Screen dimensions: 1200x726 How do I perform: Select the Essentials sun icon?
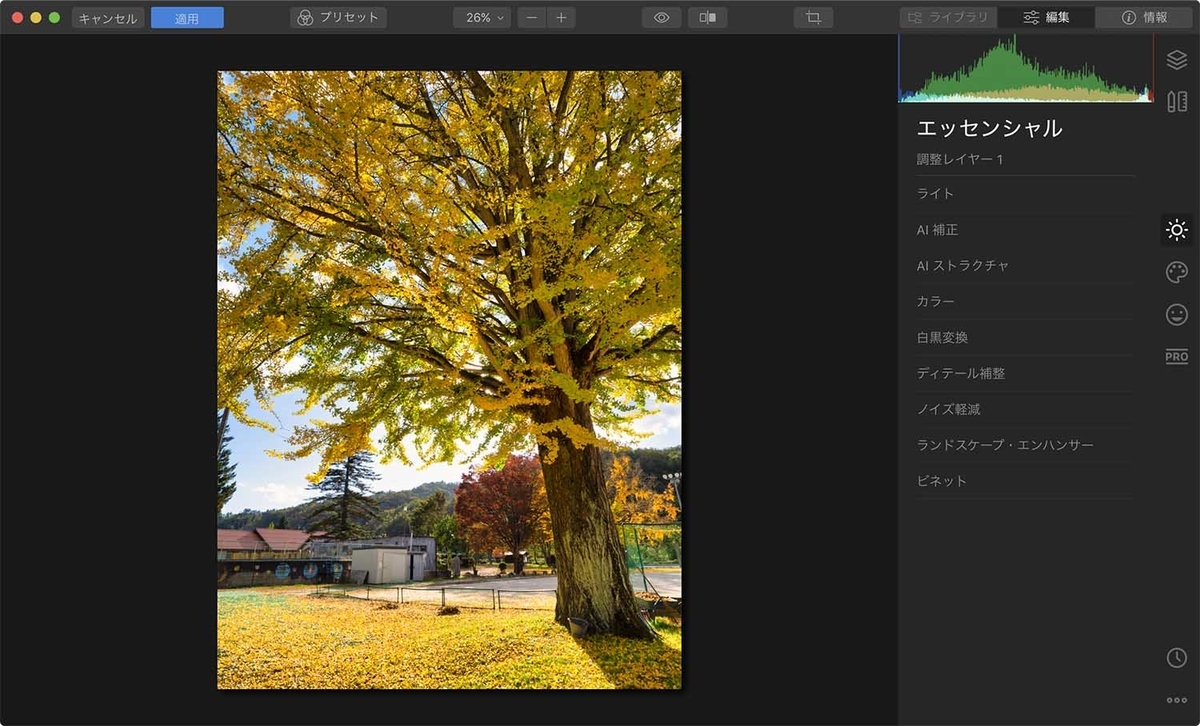(x=1177, y=230)
